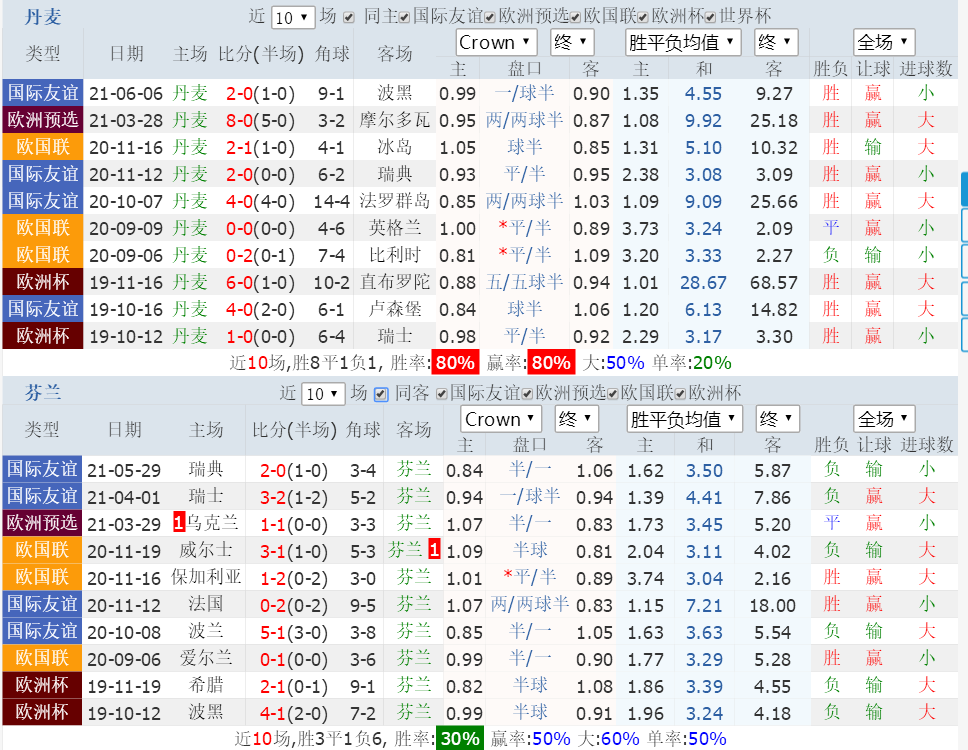This screenshot has height=750, width=968.
Task: Click home team 威尔士 in Finland table
Action: click(x=206, y=550)
